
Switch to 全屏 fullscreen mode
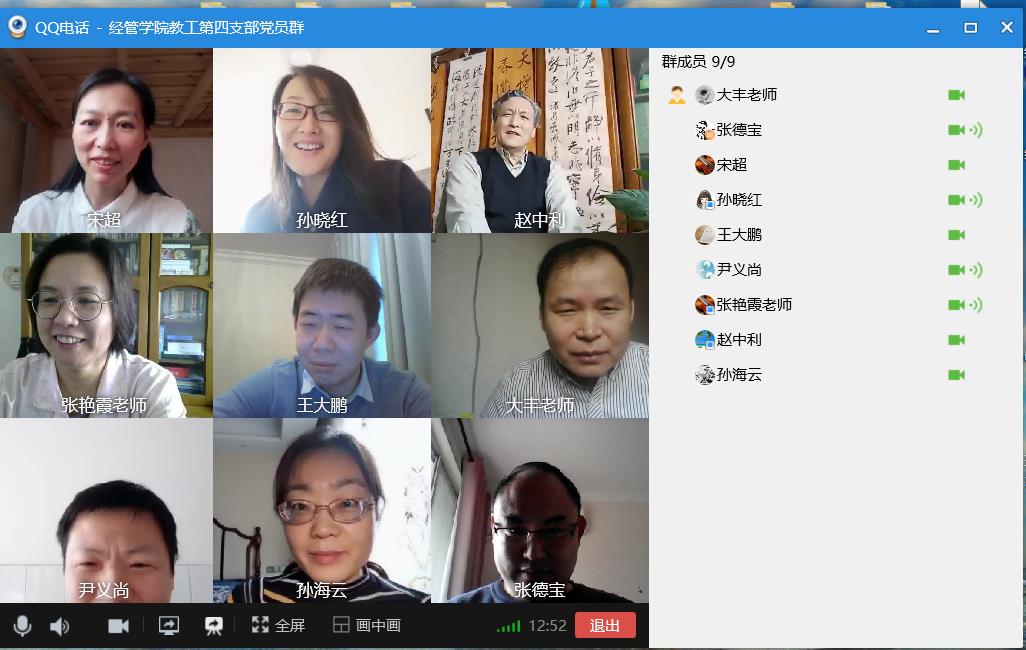pos(278,625)
